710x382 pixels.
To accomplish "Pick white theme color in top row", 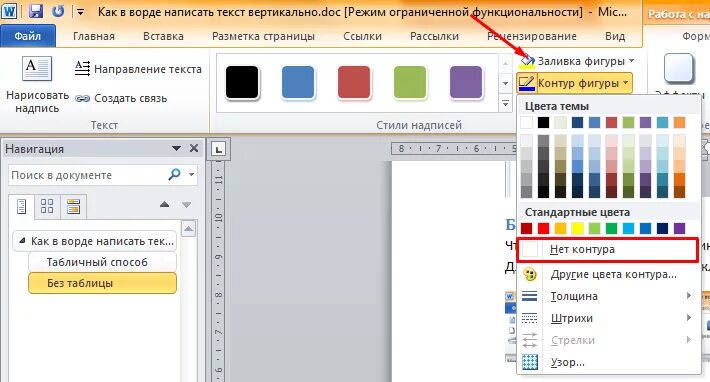I will point(527,122).
